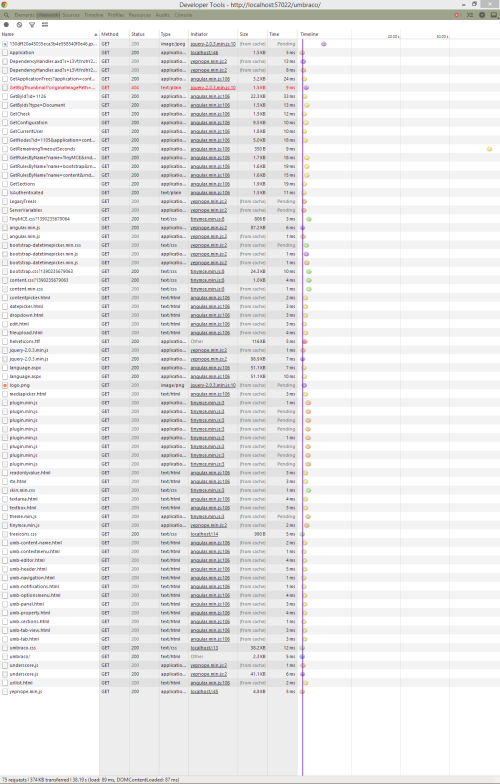The width and height of the screenshot is (500, 784).
Task: Open initiator link in freeicons.css row
Action: [x=204, y=534]
